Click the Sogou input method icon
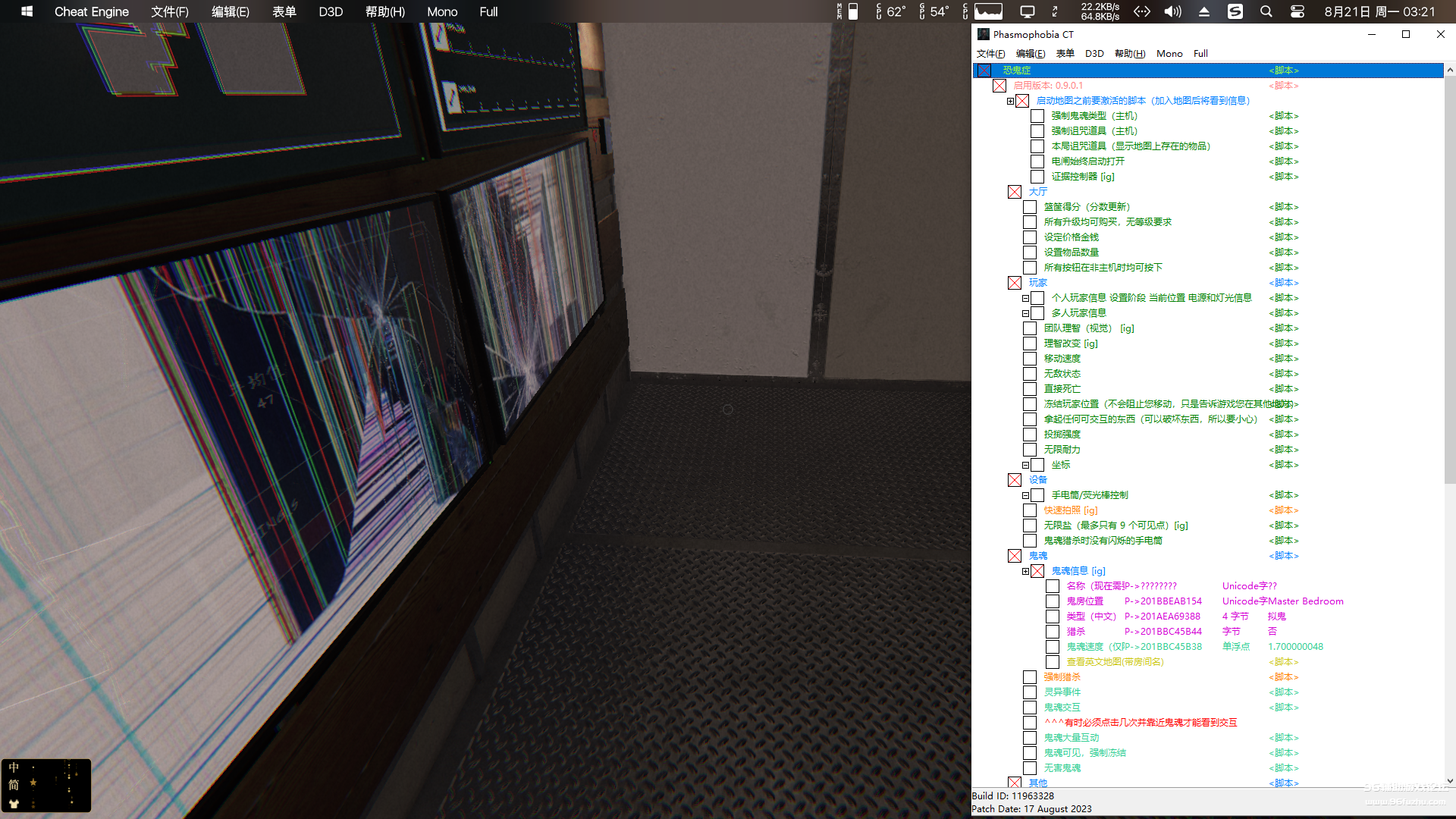 click(x=1235, y=11)
